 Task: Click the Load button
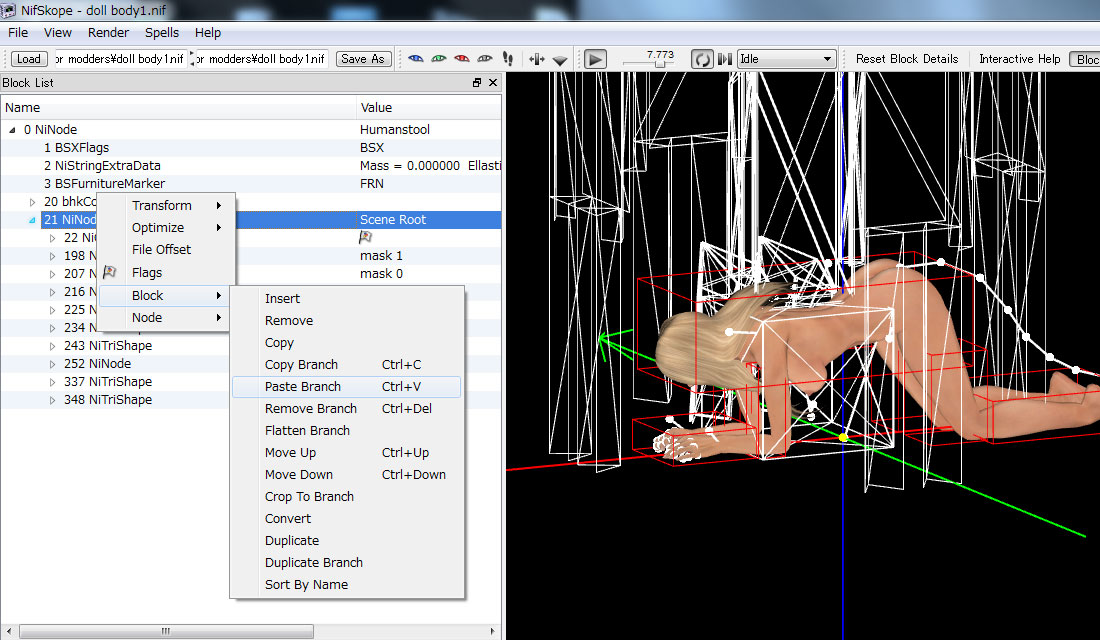click(29, 59)
